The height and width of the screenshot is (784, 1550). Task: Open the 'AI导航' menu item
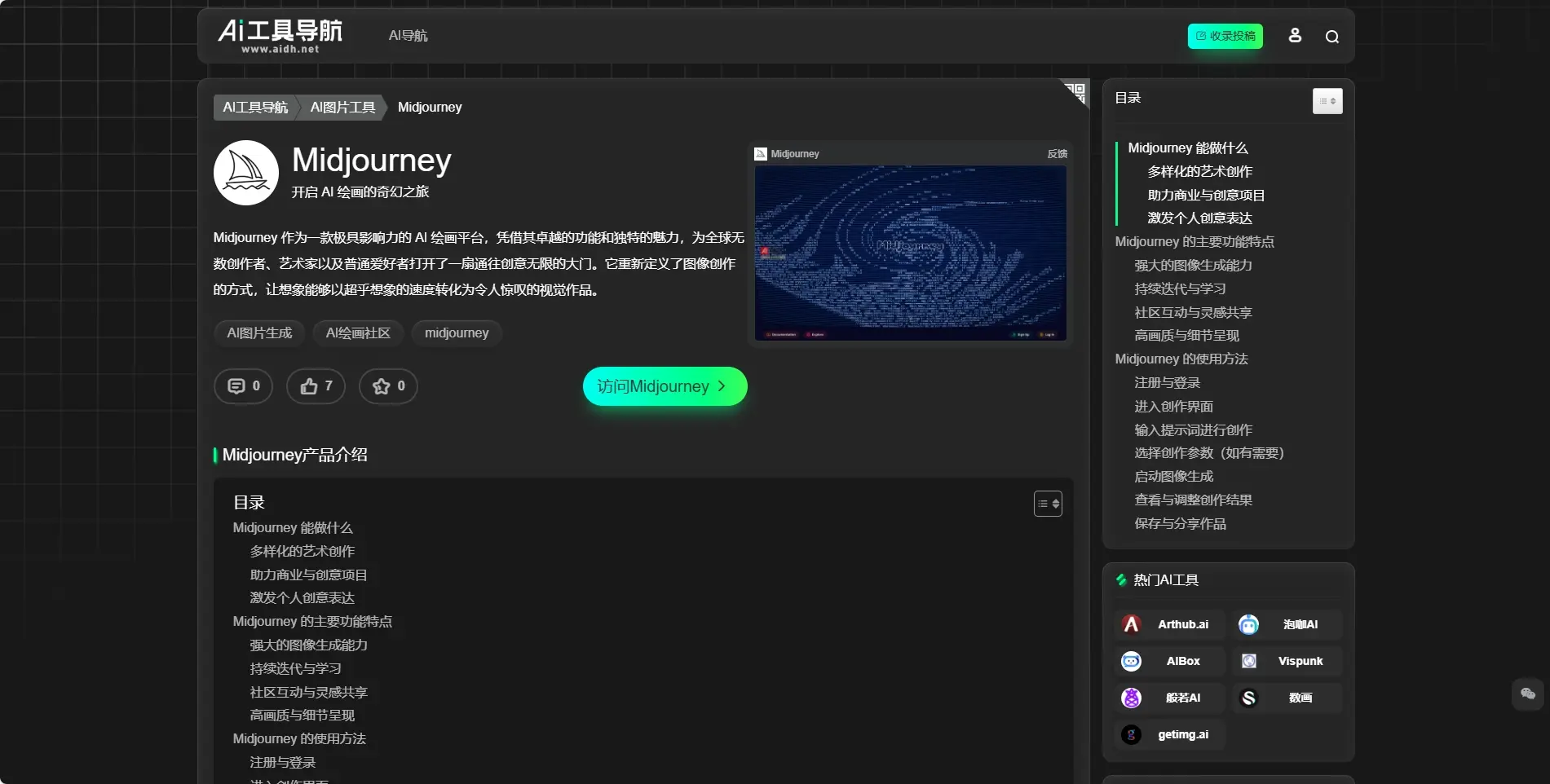point(408,36)
